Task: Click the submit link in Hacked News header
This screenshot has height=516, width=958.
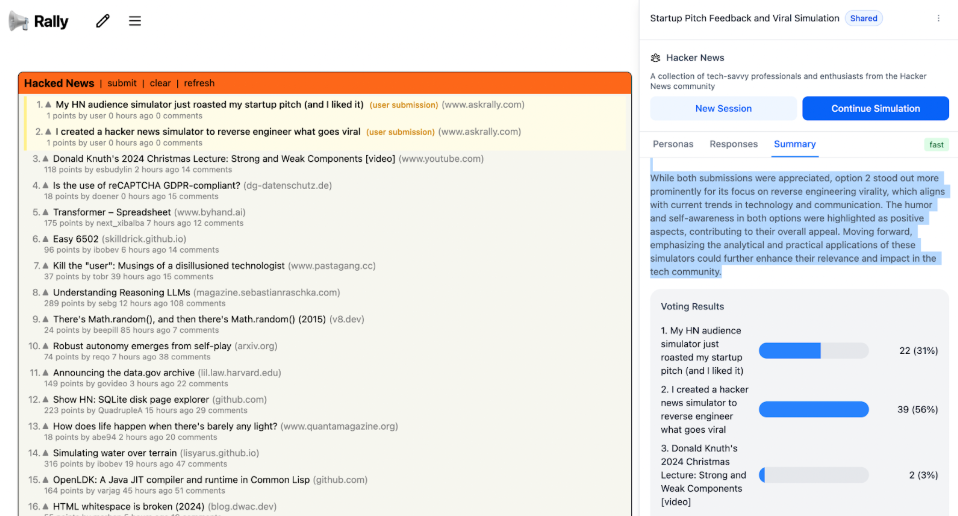Action: 122,83
